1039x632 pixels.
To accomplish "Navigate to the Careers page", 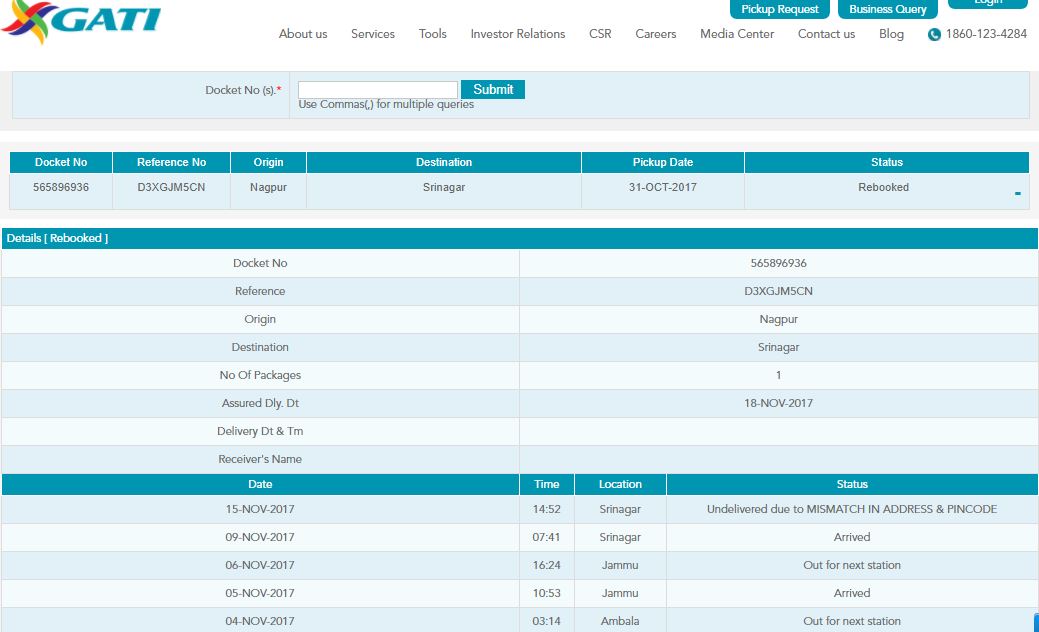I will click(656, 34).
